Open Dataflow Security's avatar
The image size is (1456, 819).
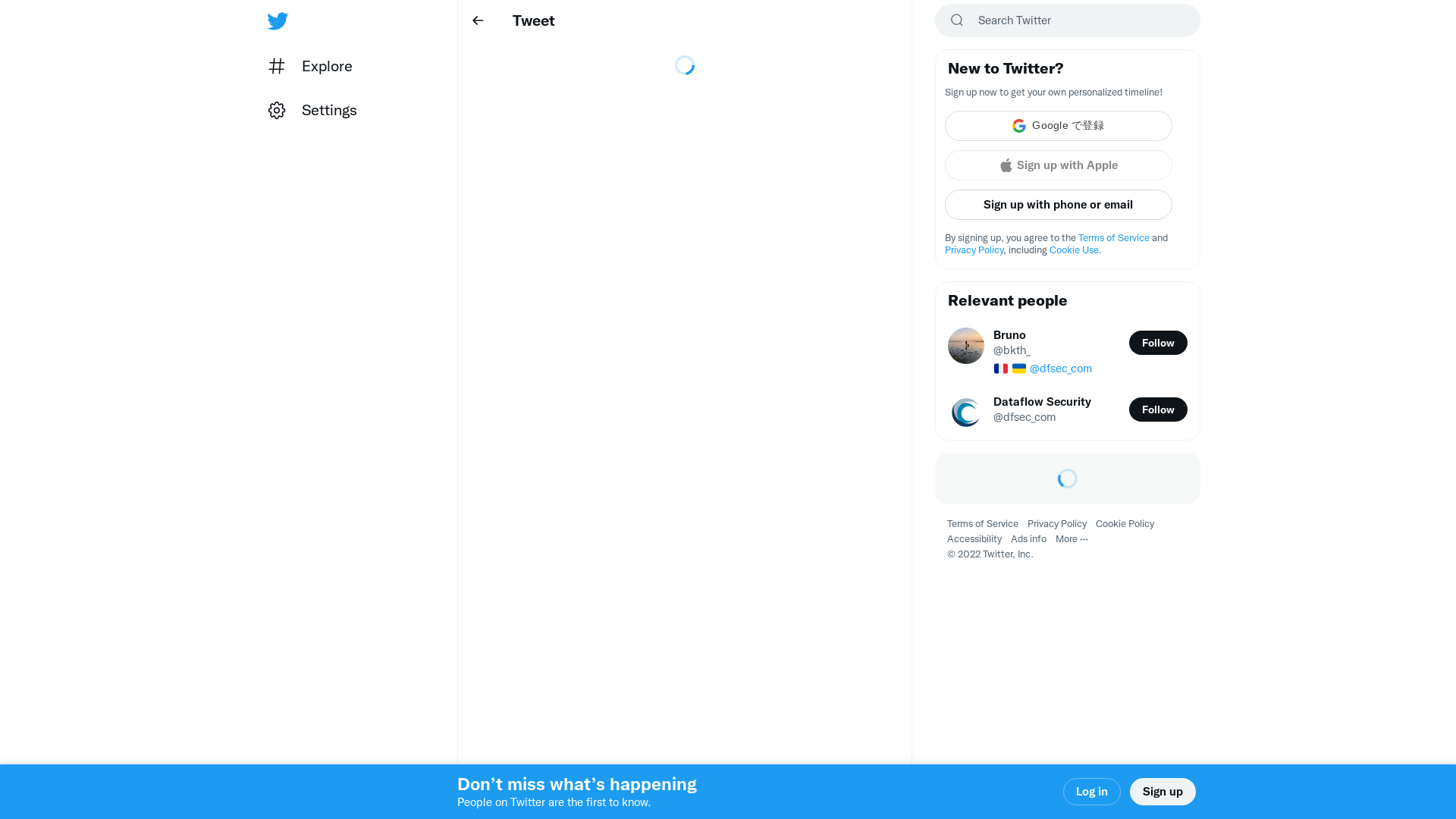[965, 412]
